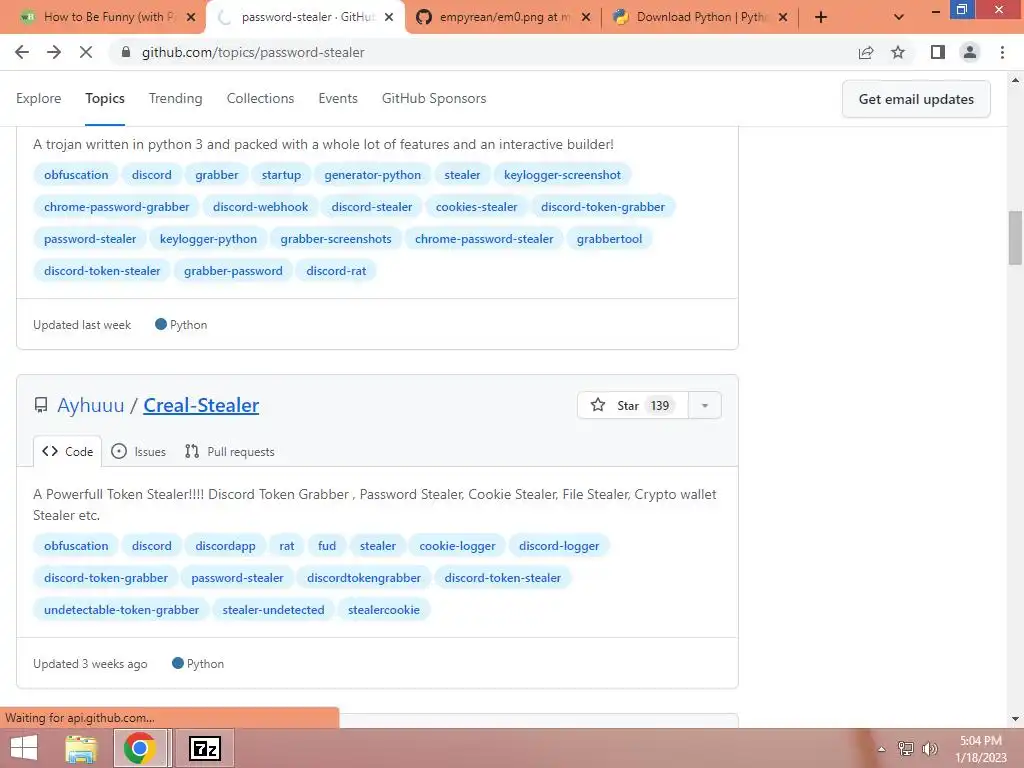1024x768 pixels.
Task: Stop loading the page with the X icon
Action: pyautogui.click(x=86, y=52)
